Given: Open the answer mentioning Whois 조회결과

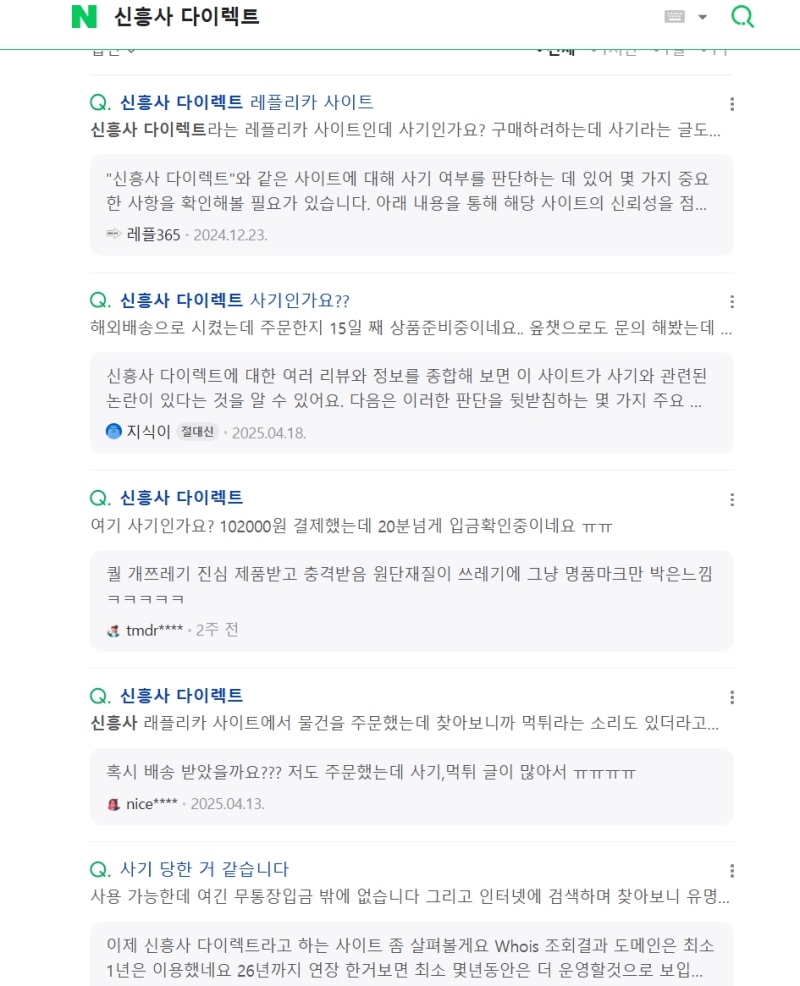Looking at the screenshot, I should click(x=408, y=957).
